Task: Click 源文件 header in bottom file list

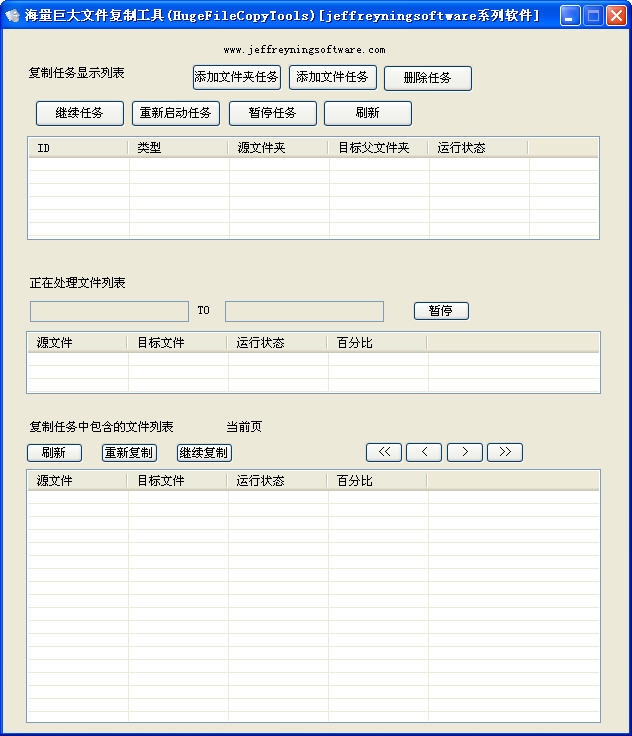Action: click(77, 481)
